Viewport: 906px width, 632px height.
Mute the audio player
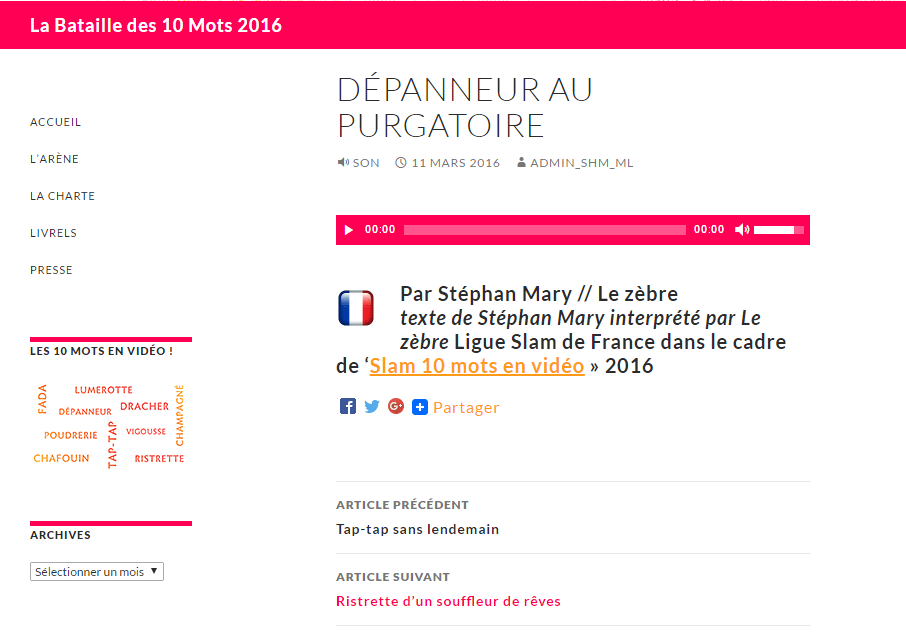[x=741, y=229]
